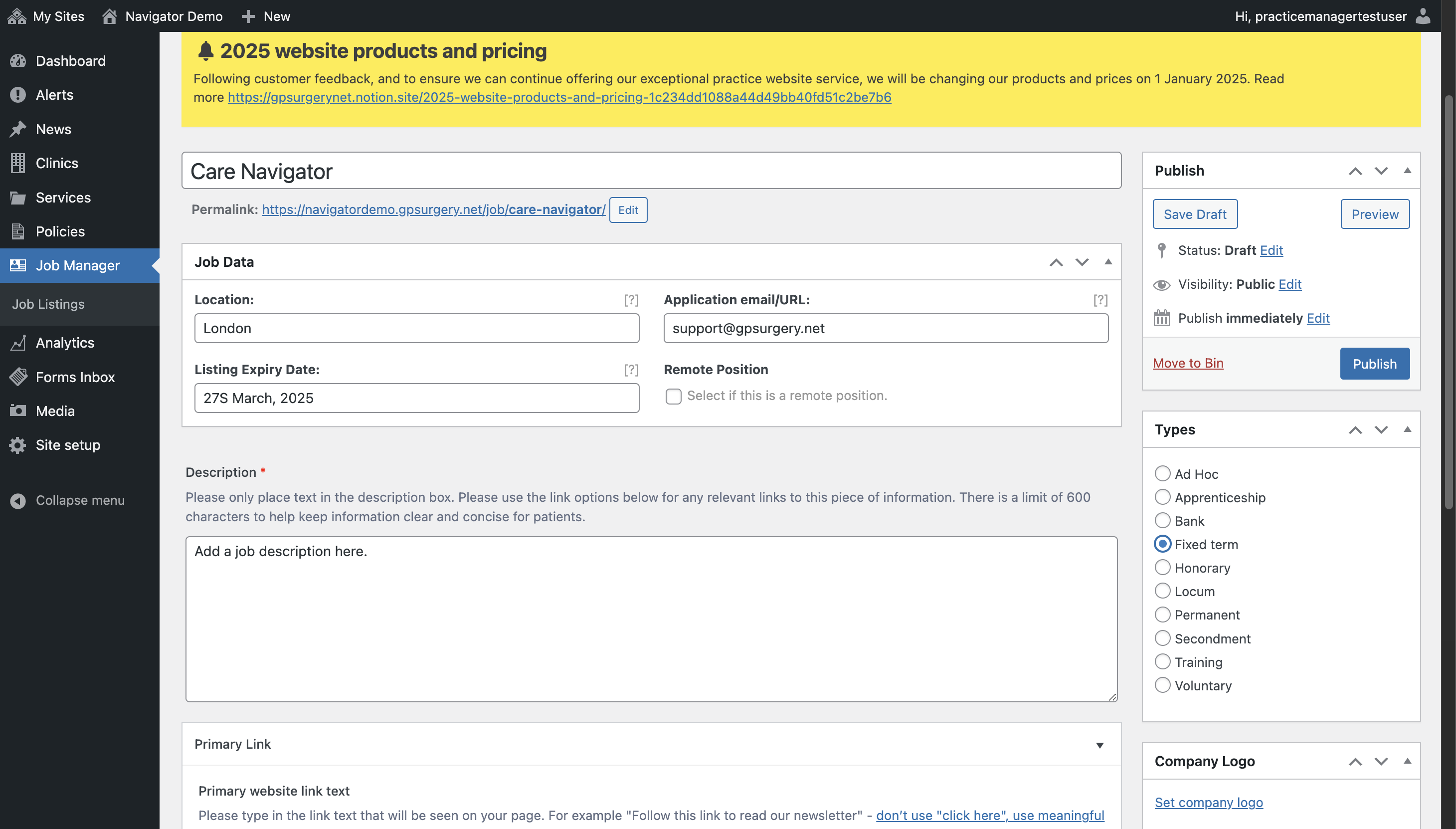
Task: Click the Media camera icon
Action: [17, 410]
